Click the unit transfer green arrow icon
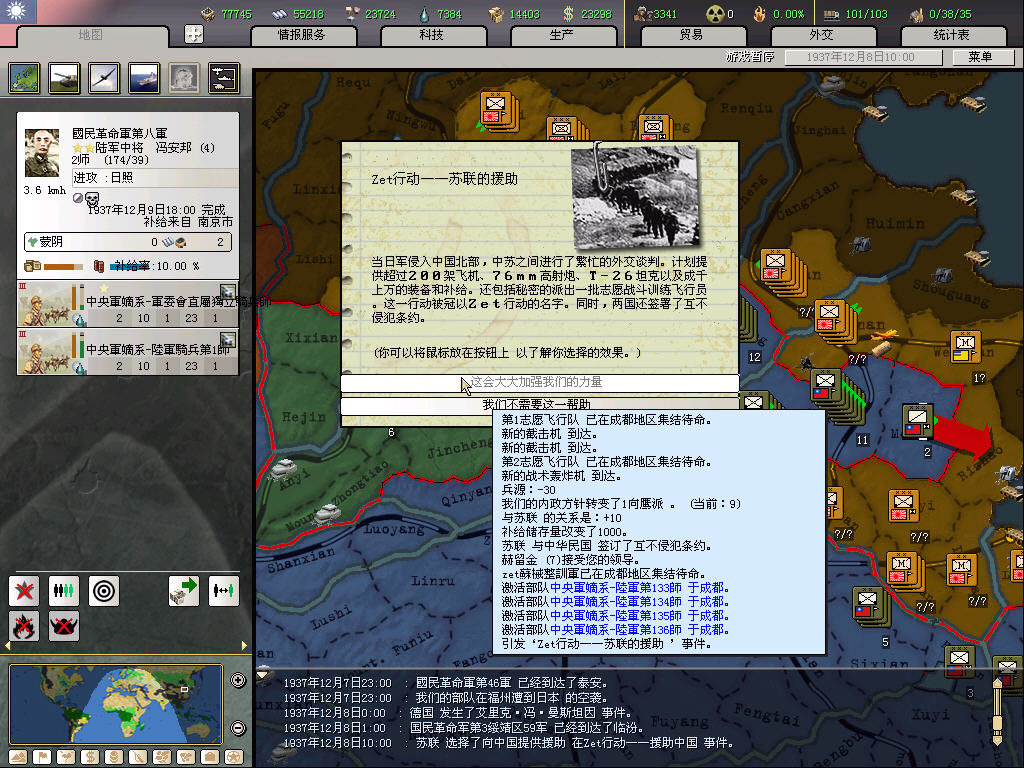 coord(183,590)
